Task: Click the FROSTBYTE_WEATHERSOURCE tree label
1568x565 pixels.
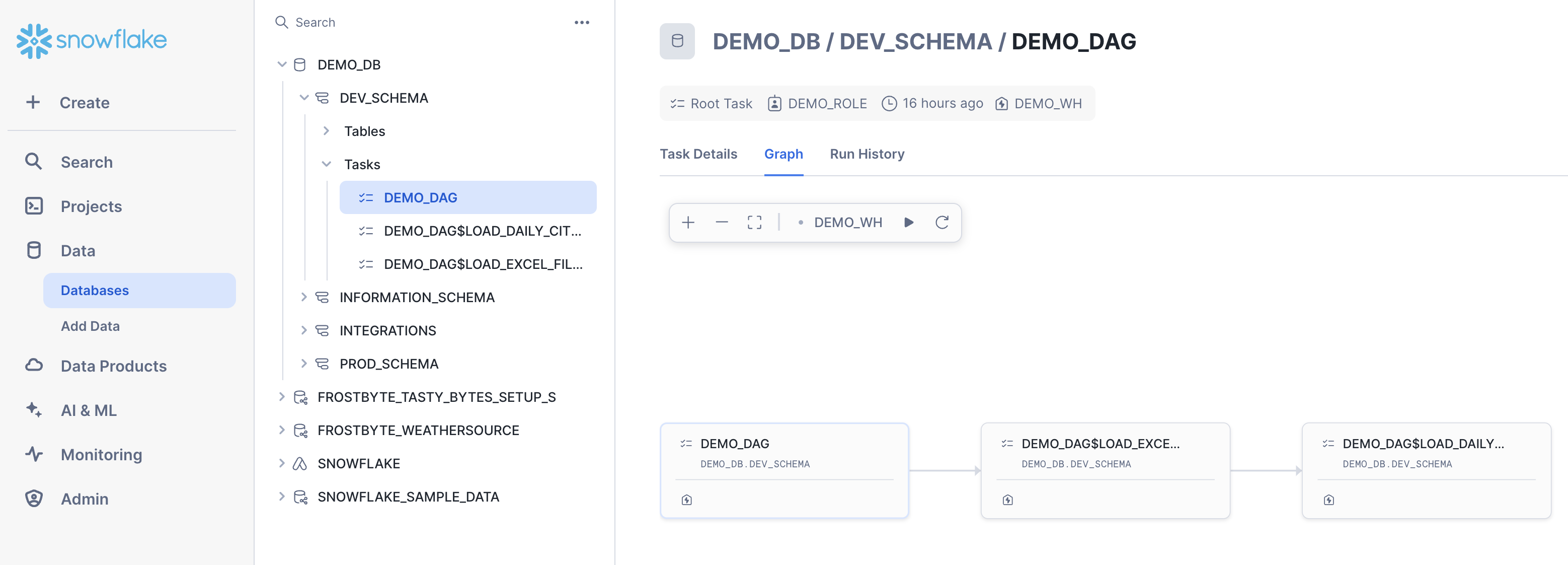Action: [418, 430]
